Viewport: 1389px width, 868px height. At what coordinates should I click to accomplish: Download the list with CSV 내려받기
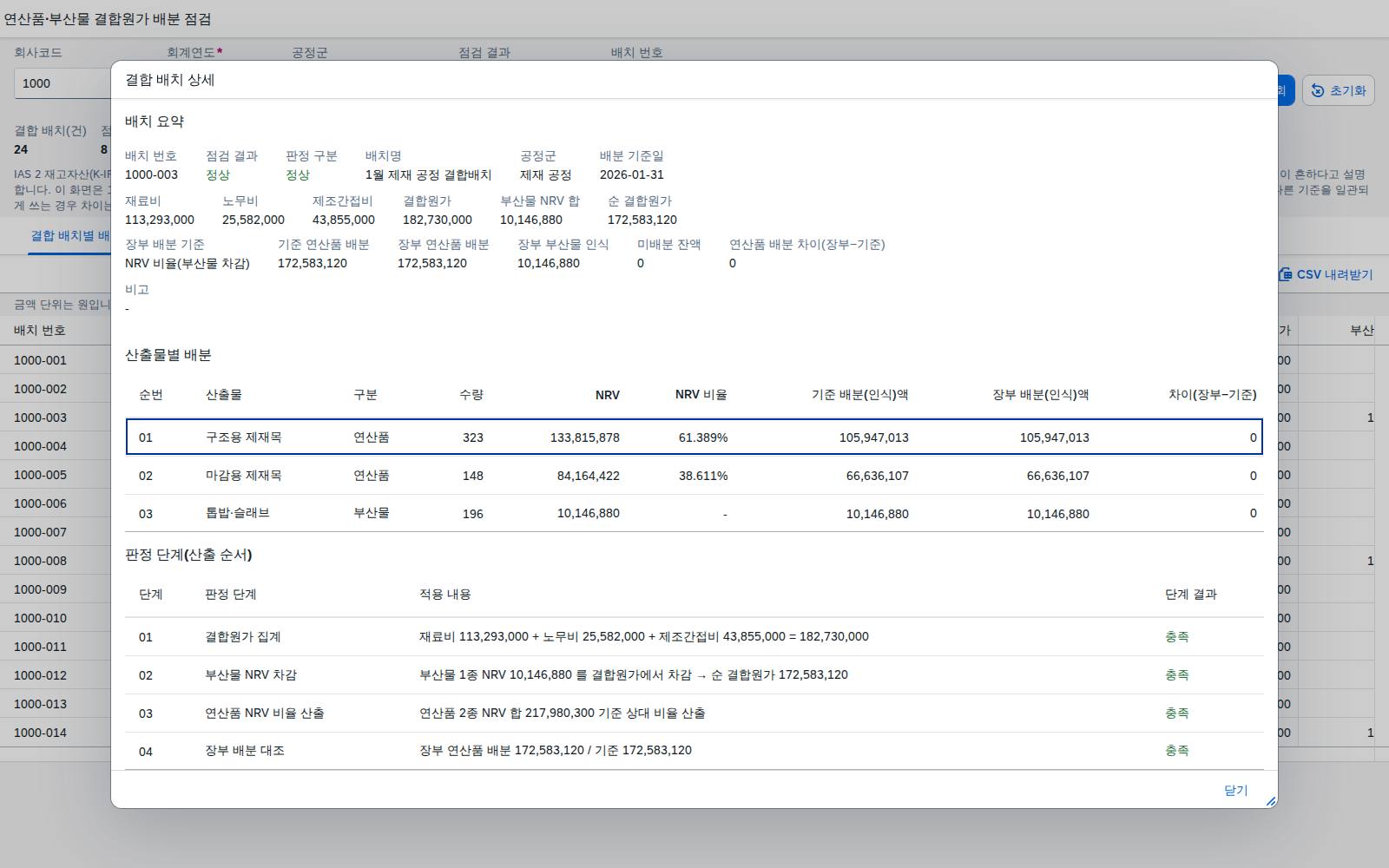pyautogui.click(x=1326, y=274)
